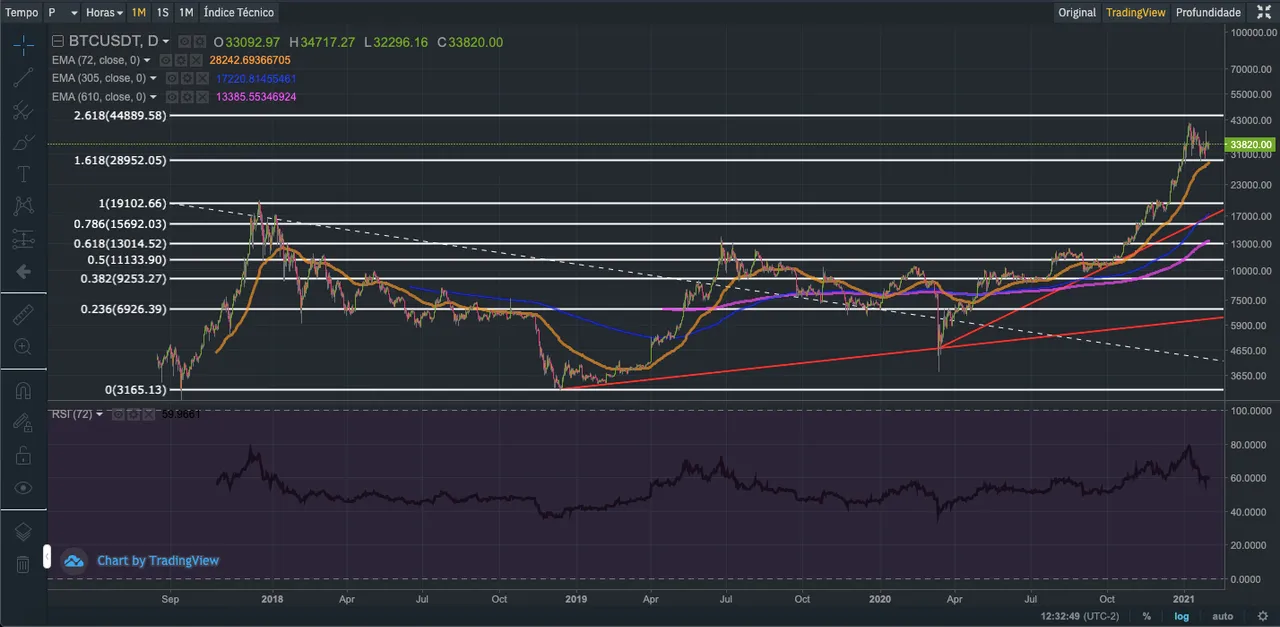Open EMA 610 settings gear
The height and width of the screenshot is (627, 1280).
pos(187,96)
